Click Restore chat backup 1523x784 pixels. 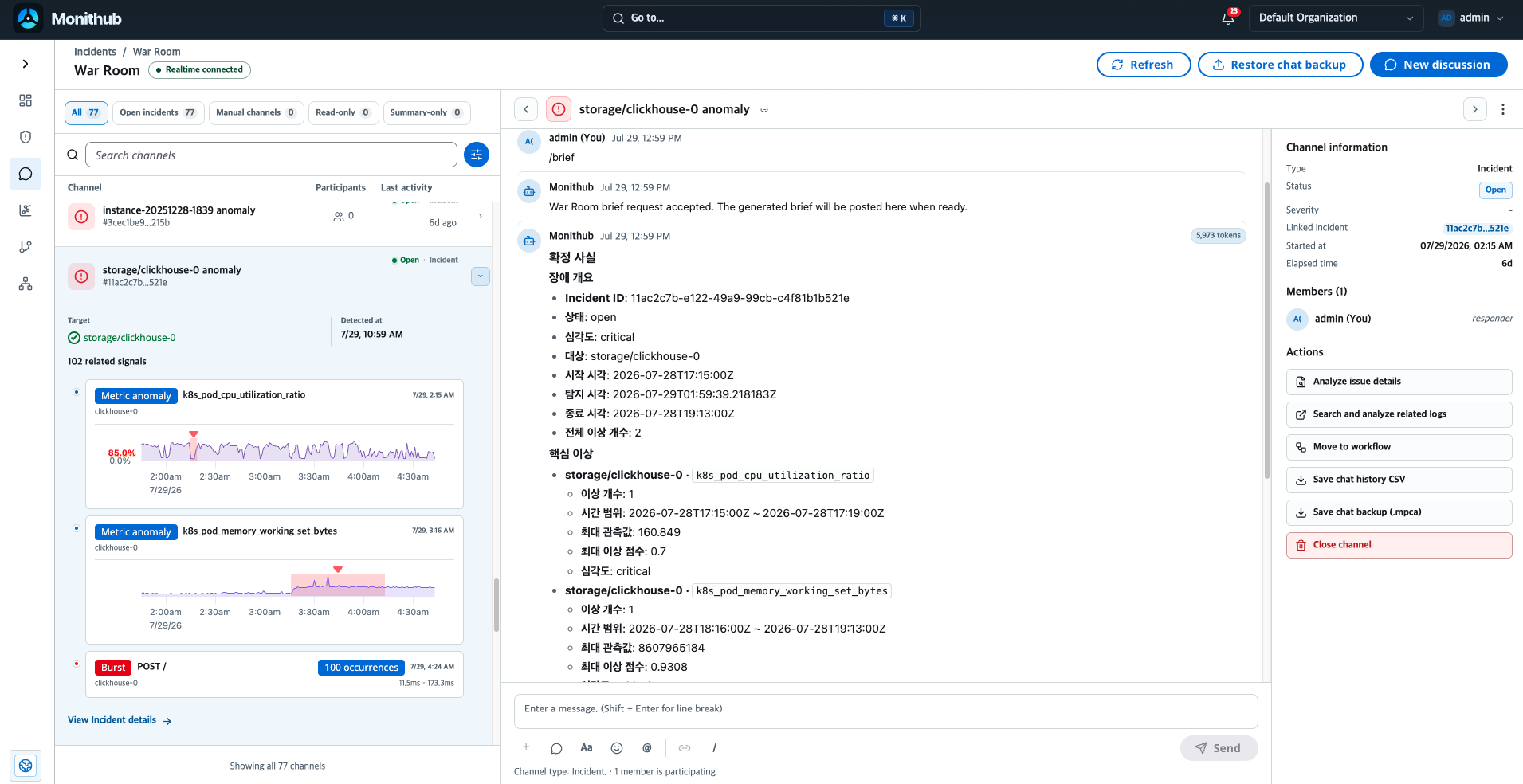(1280, 65)
